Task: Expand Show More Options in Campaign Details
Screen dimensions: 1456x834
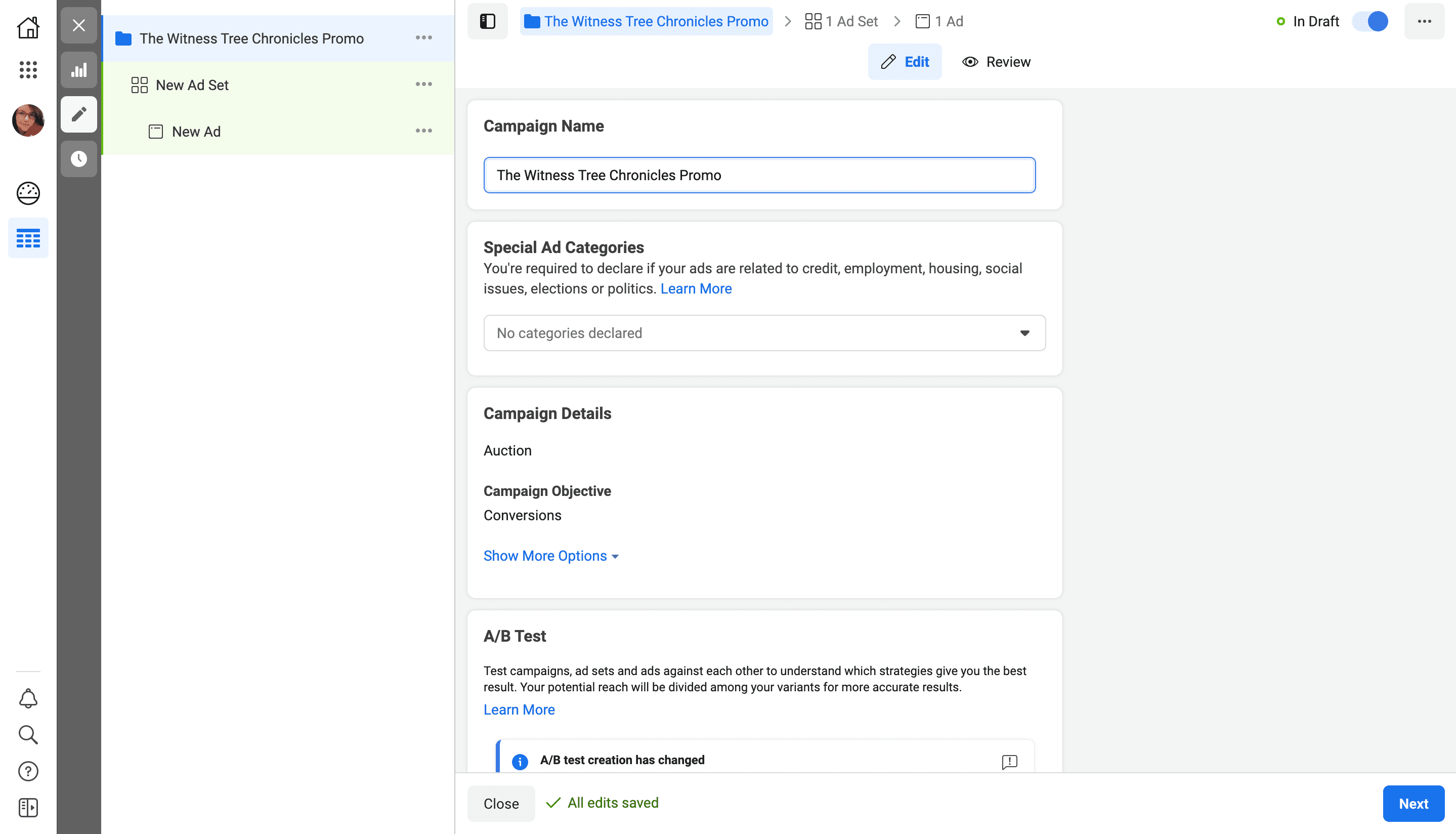Action: (x=551, y=555)
